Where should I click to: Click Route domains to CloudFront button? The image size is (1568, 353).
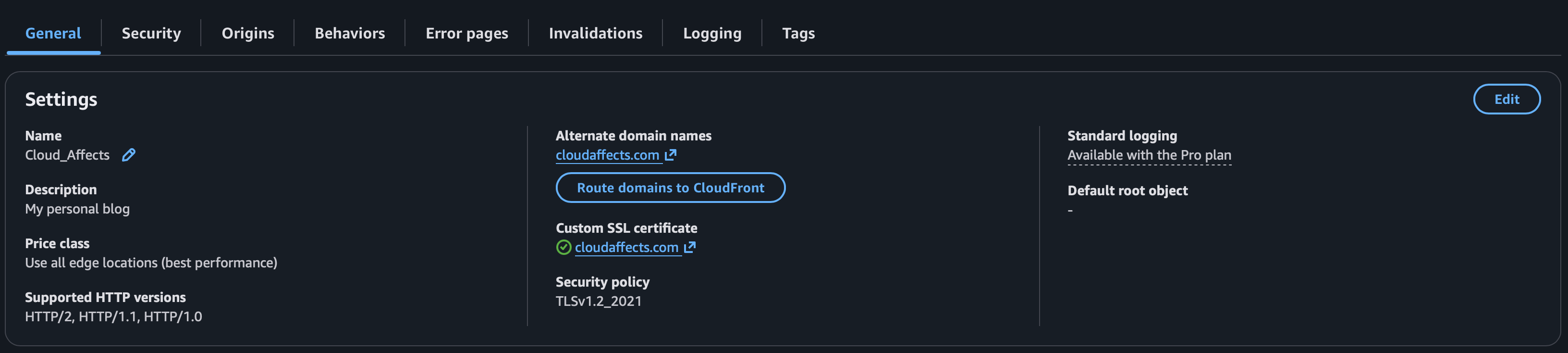(670, 188)
